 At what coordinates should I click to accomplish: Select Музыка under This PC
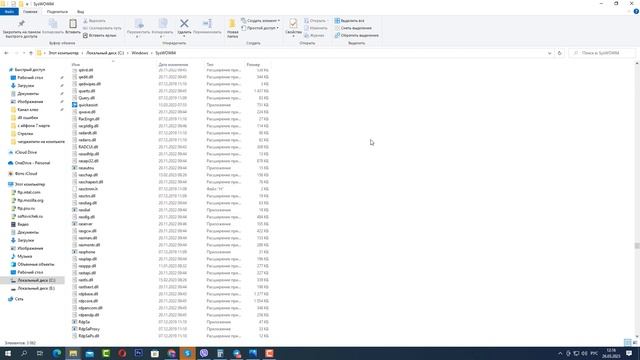[24, 256]
